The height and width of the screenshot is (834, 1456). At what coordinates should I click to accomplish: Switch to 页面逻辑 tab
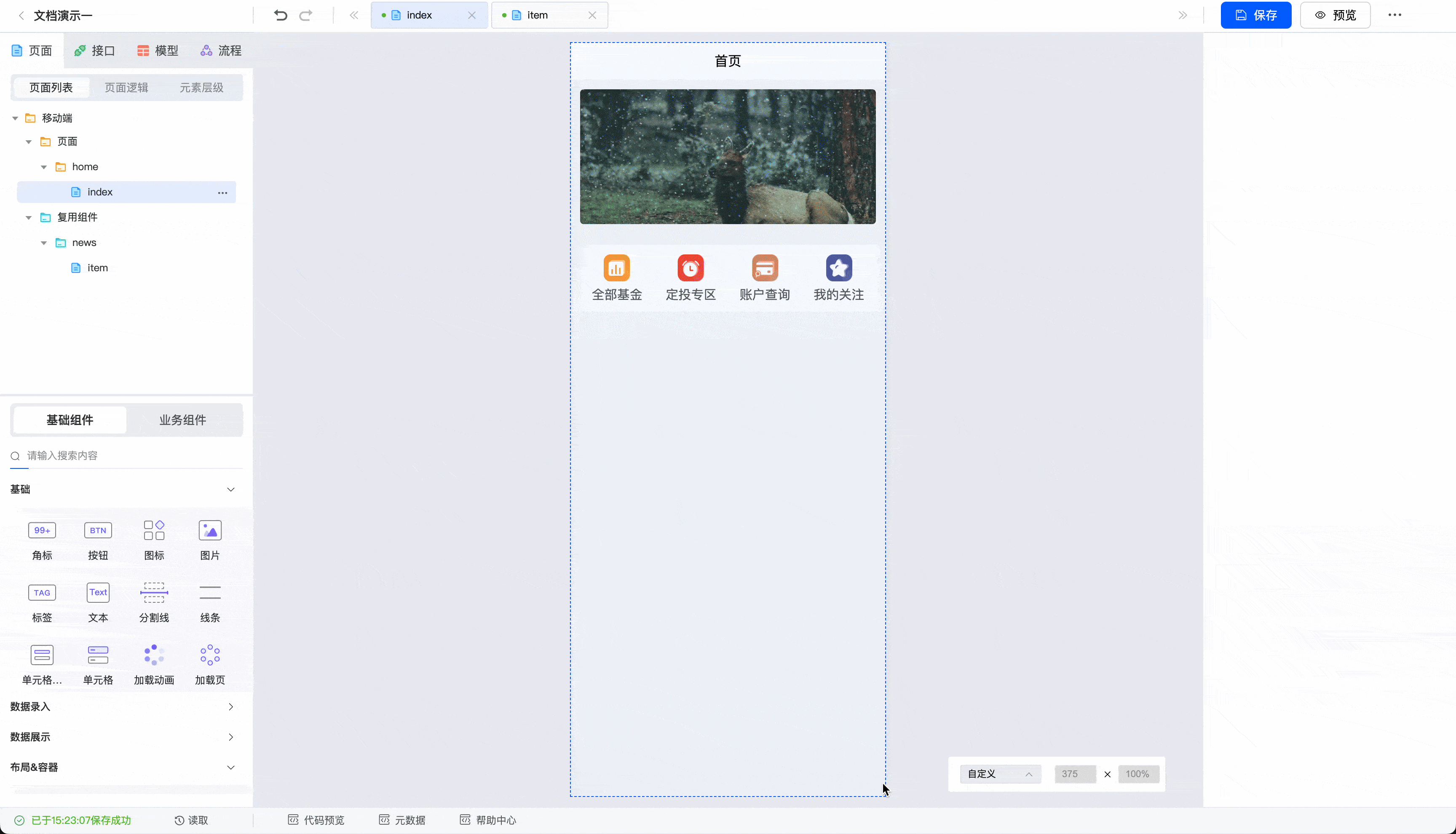[x=125, y=87]
